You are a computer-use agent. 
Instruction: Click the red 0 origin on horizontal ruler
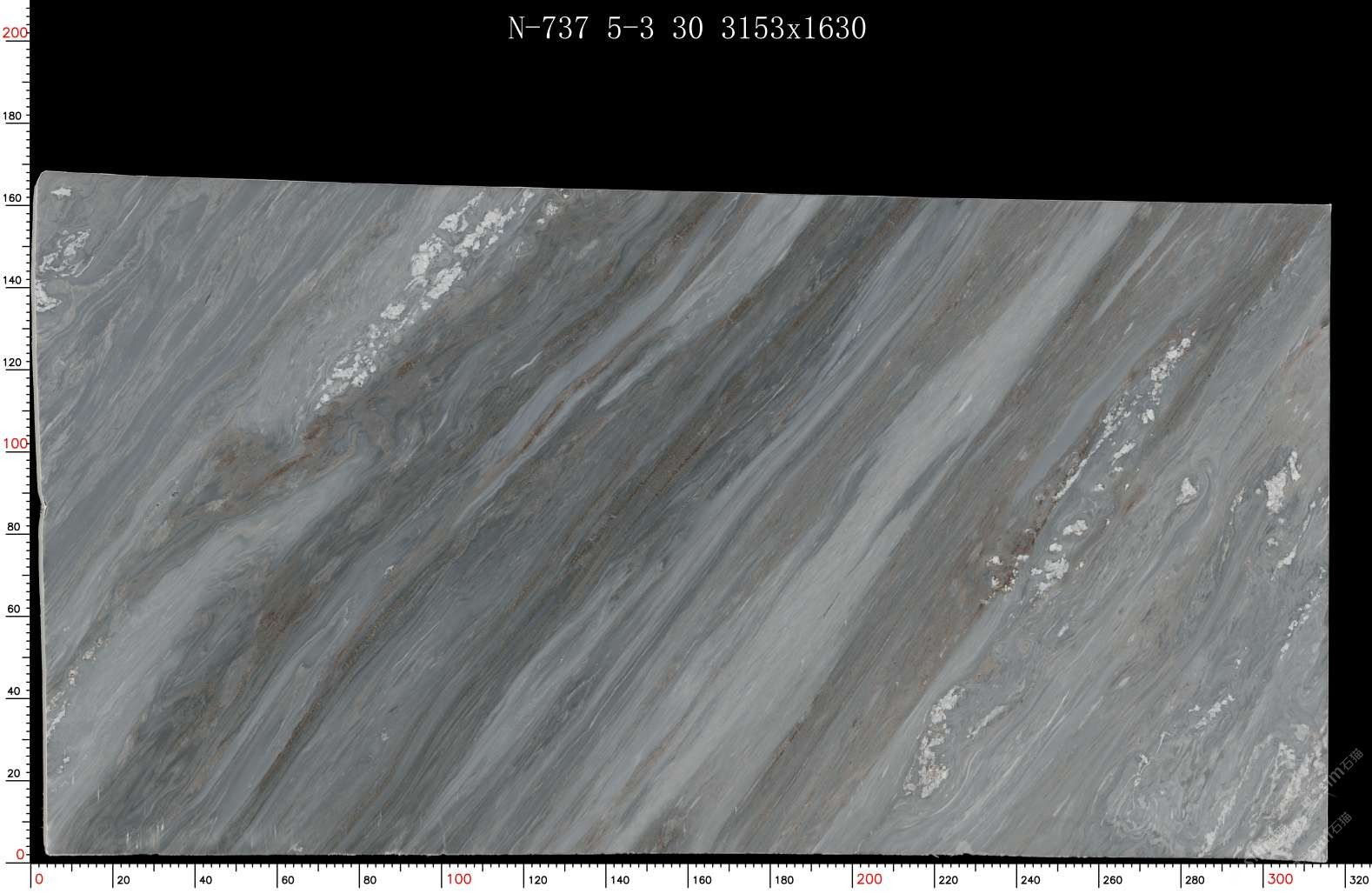pos(38,879)
